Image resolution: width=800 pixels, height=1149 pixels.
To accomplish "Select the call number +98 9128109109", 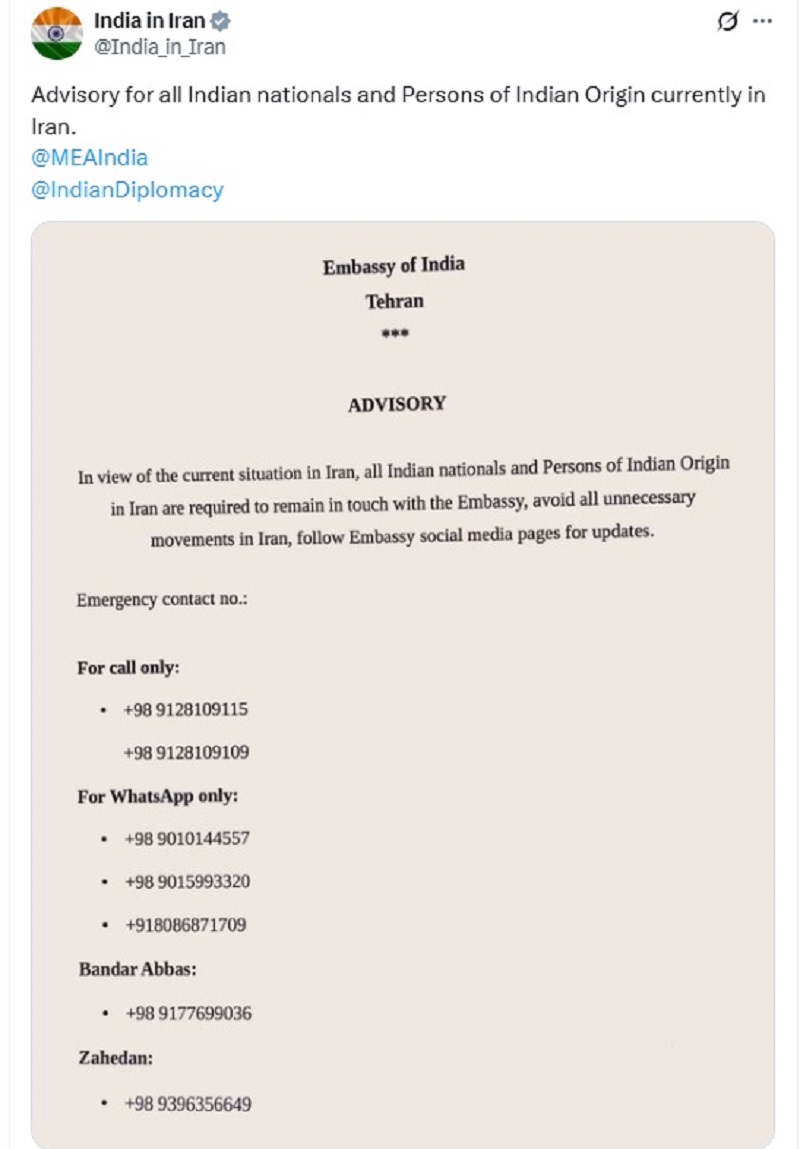I will point(186,752).
